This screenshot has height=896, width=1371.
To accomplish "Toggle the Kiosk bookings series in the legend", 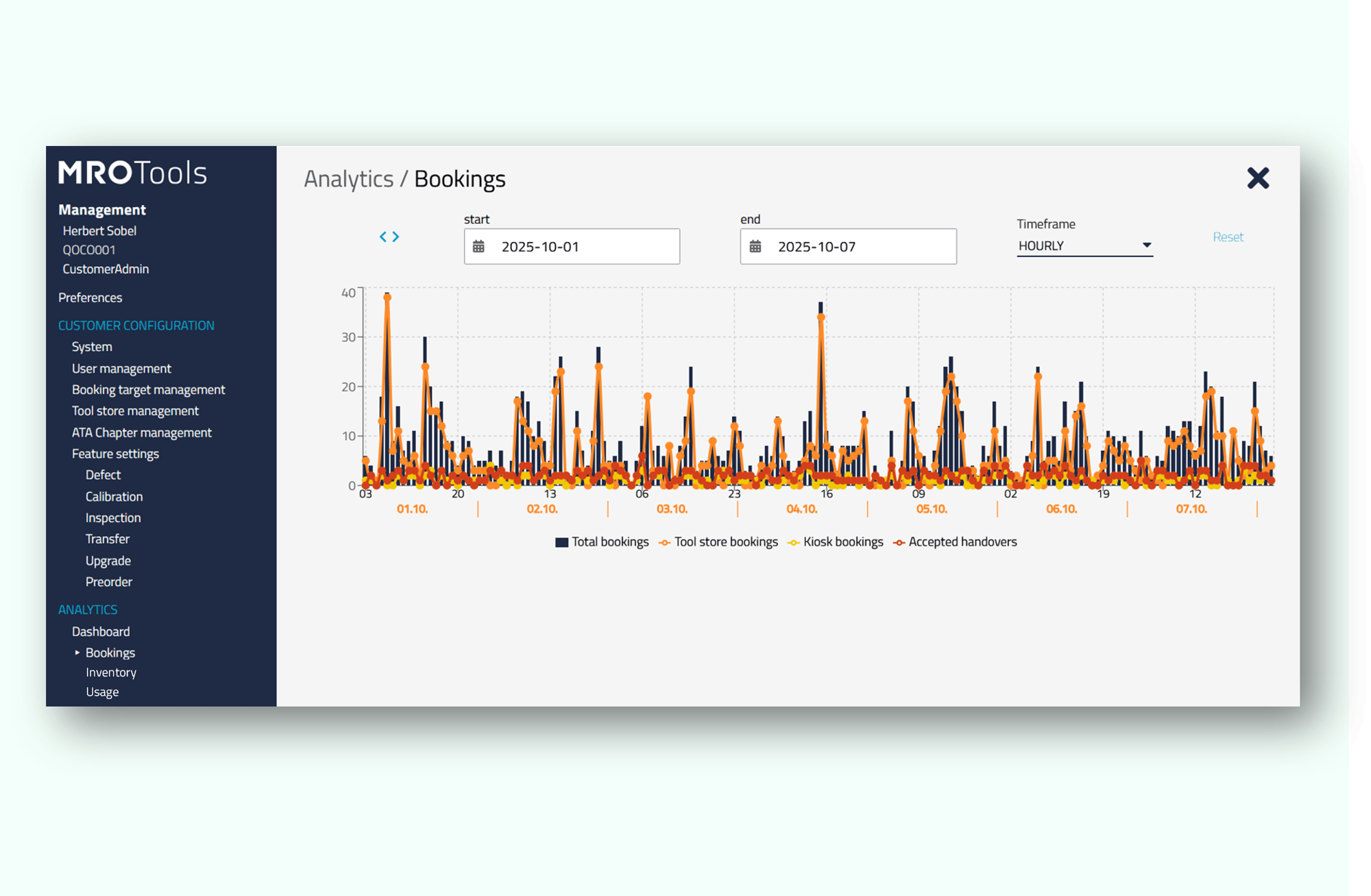I will pos(793,542).
